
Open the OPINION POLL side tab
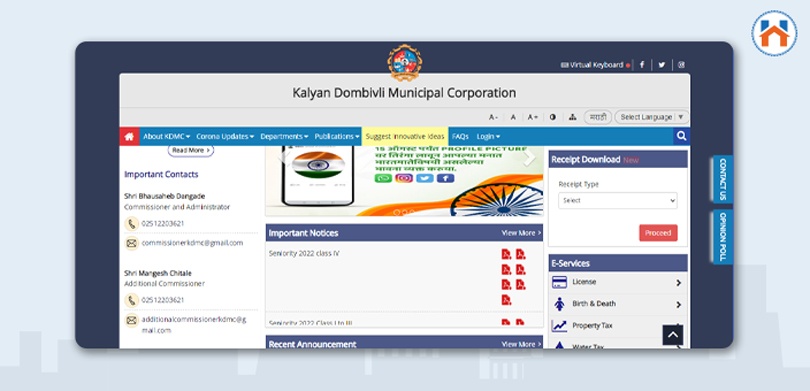pos(723,237)
